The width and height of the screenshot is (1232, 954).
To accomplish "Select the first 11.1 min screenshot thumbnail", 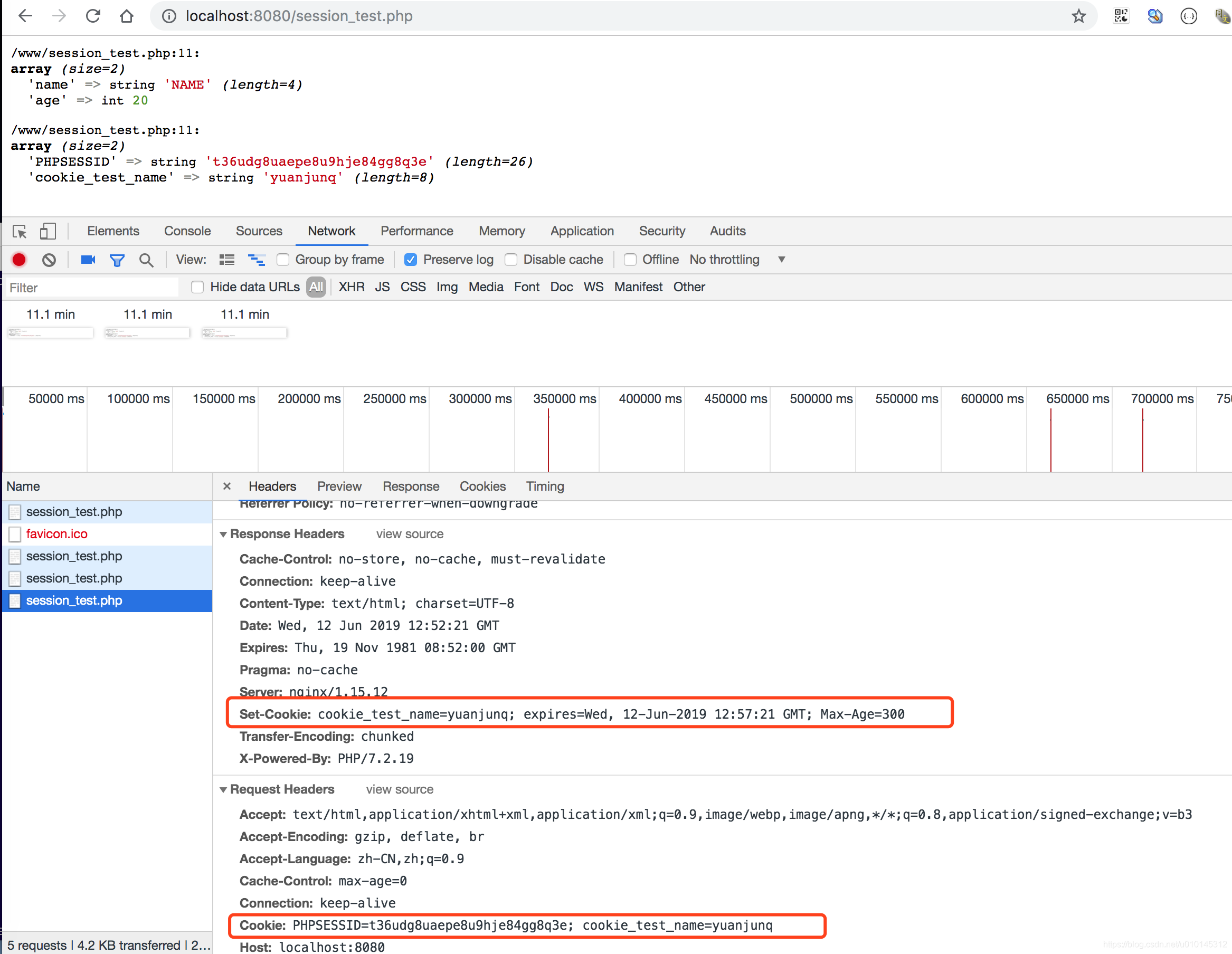I will [x=50, y=332].
